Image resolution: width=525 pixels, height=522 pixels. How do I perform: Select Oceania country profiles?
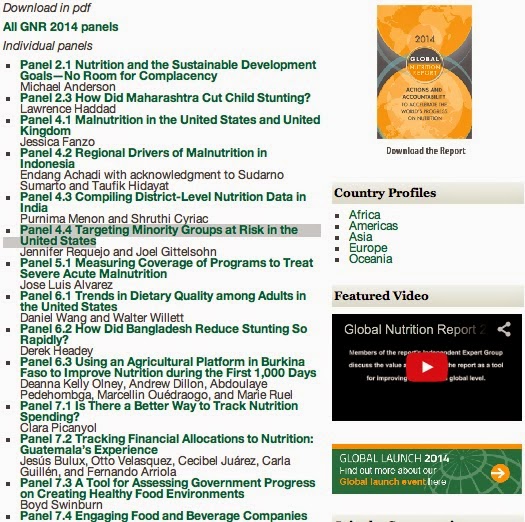(x=371, y=259)
